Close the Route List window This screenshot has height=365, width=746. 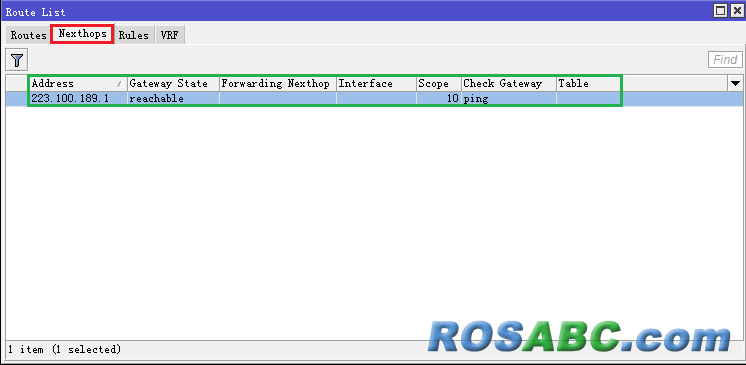pyautogui.click(x=736, y=10)
